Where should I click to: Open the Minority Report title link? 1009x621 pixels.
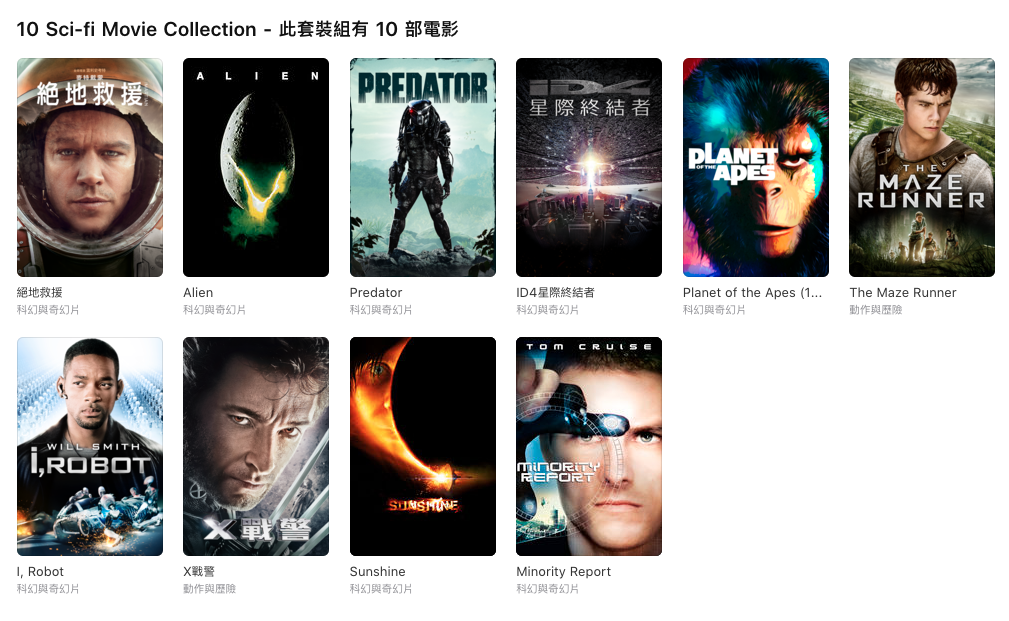[564, 572]
